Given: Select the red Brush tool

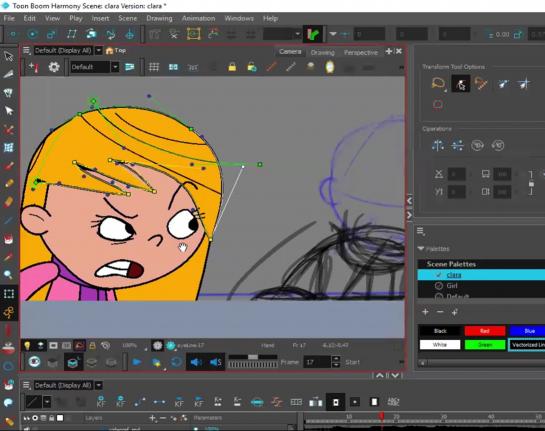Looking at the screenshot, I should (x=9, y=166).
